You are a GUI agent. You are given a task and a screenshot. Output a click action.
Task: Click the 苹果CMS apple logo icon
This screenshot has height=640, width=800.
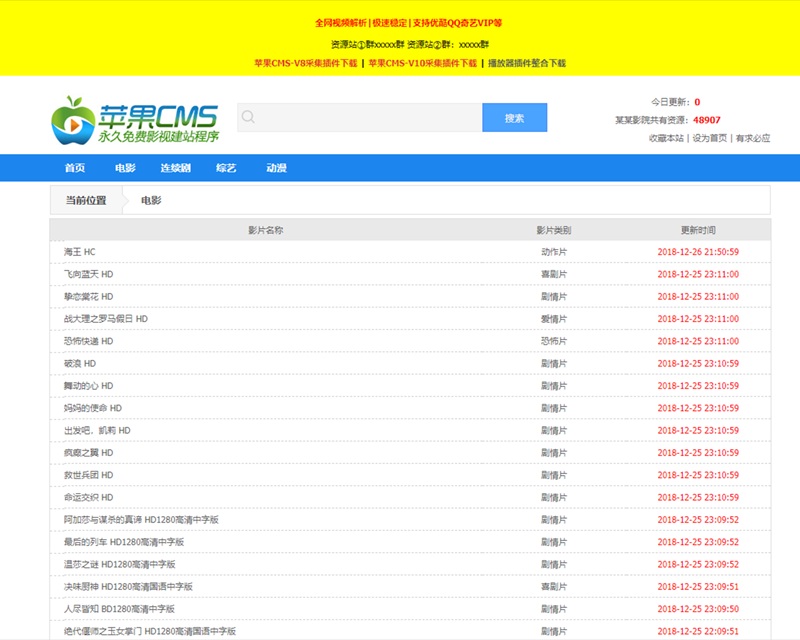pos(73,119)
